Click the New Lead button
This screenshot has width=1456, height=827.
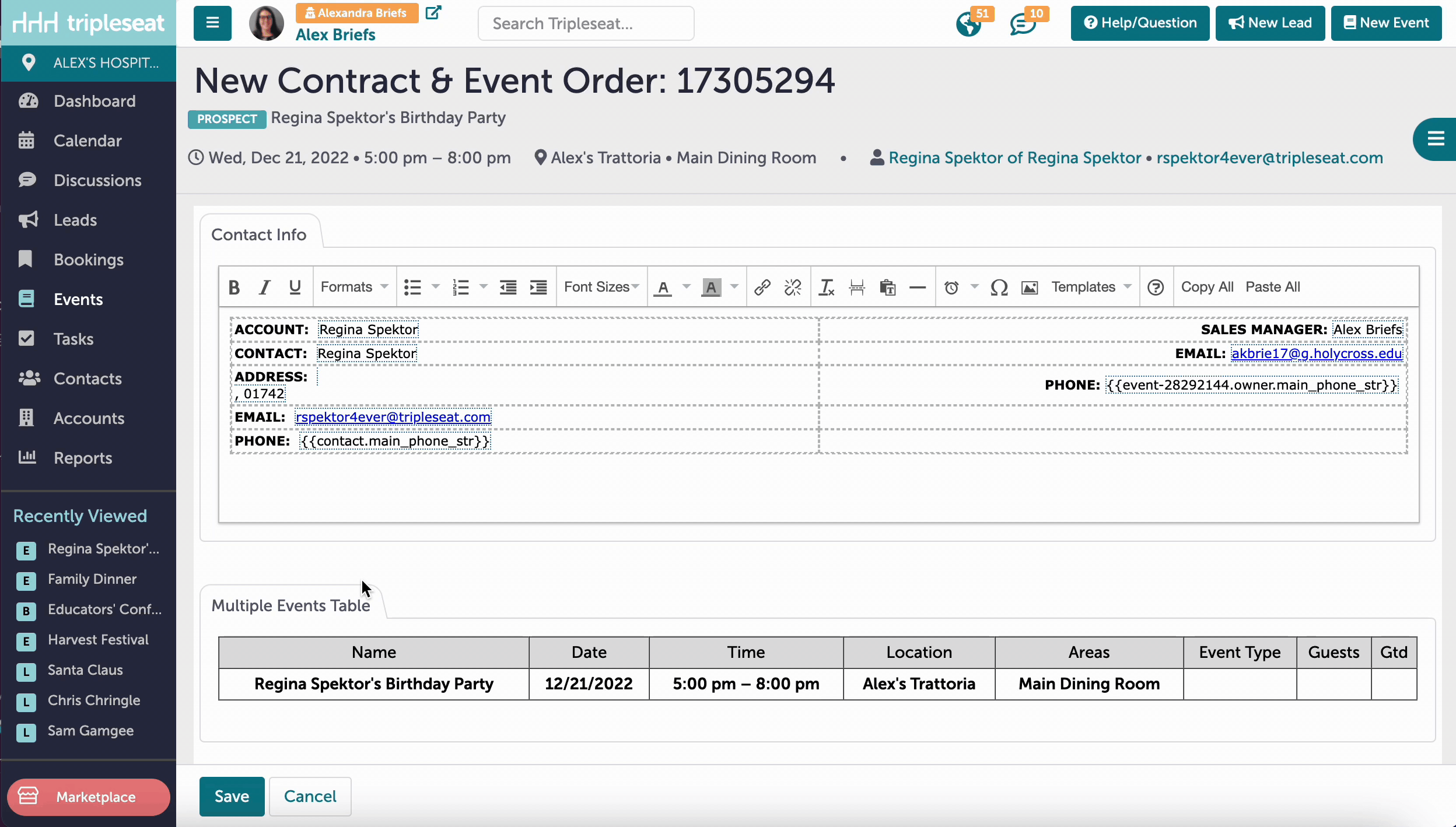[x=1270, y=23]
